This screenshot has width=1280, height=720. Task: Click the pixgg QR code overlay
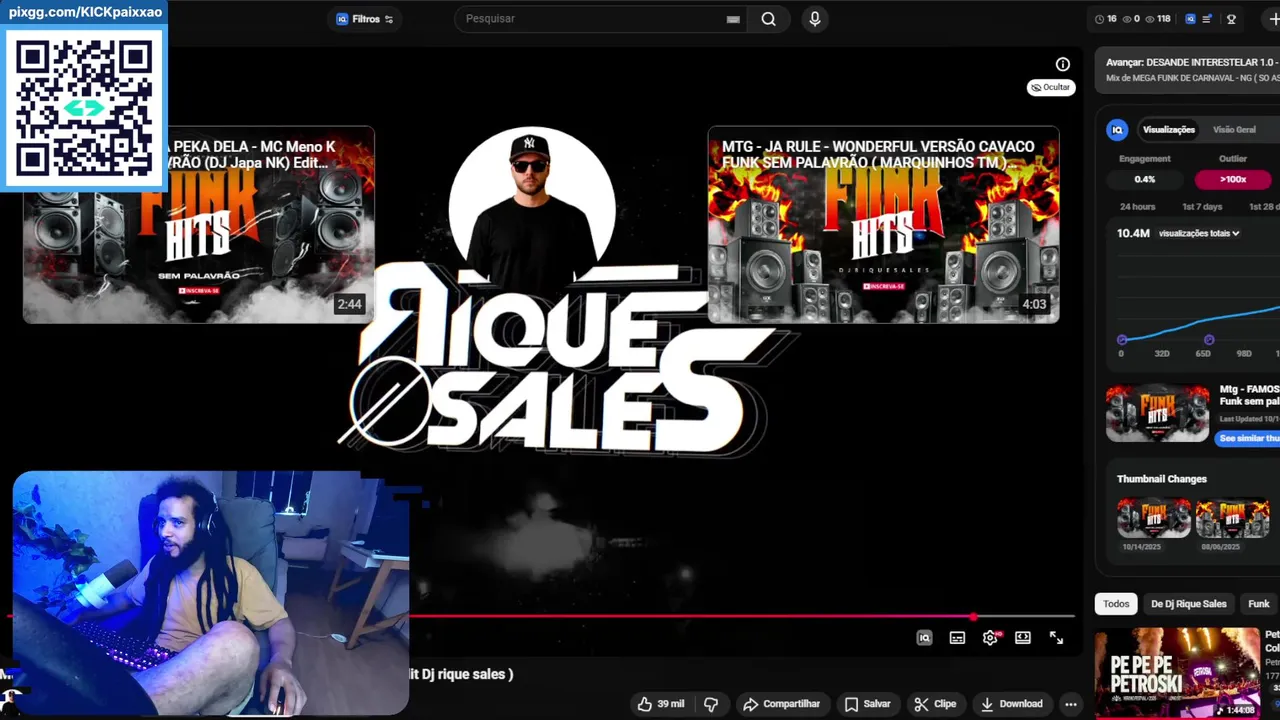[84, 108]
